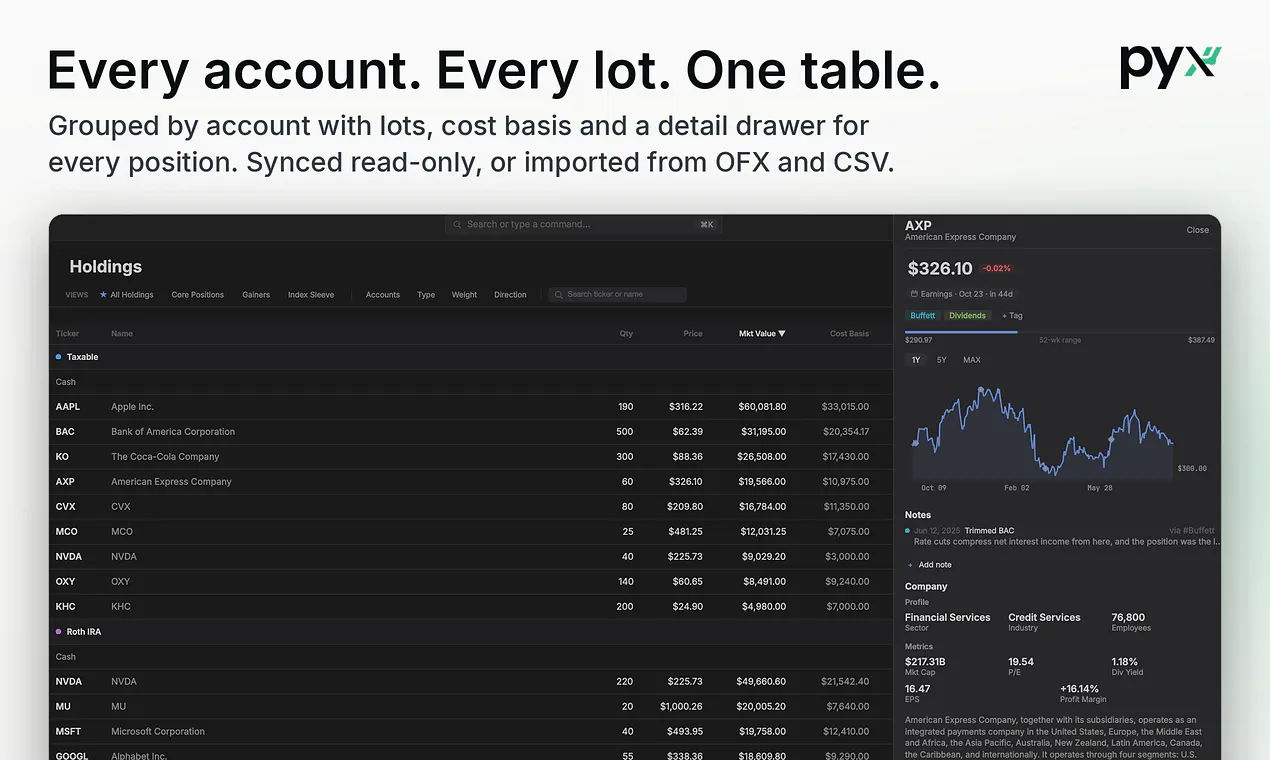The image size is (1270, 760).
Task: Click Add note in Notes section
Action: 929,565
